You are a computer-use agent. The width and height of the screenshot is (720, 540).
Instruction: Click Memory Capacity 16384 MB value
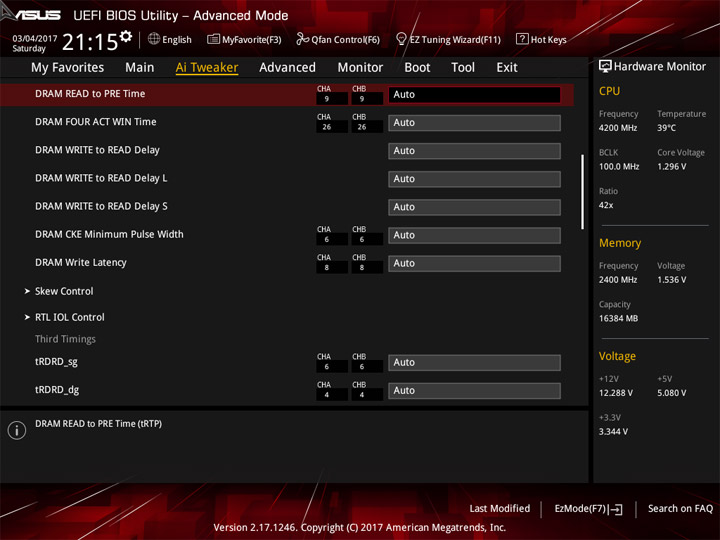point(618,319)
